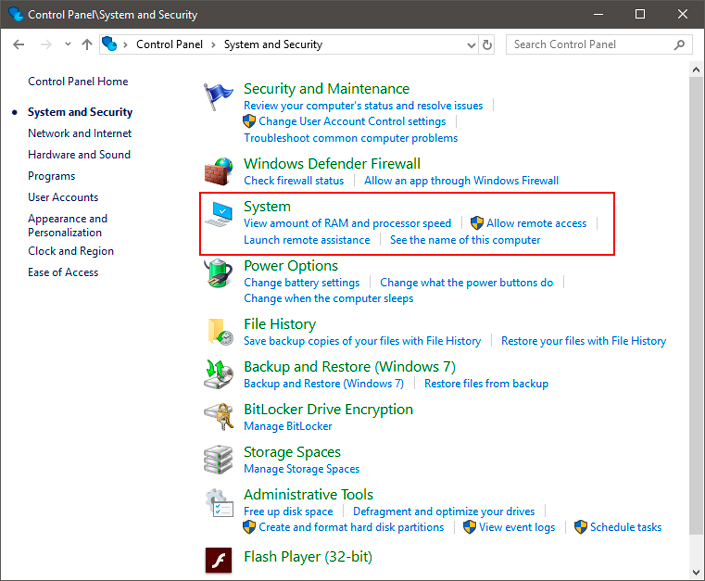Click the scrollbar down arrow
Image resolution: width=705 pixels, height=581 pixels.
click(696, 572)
